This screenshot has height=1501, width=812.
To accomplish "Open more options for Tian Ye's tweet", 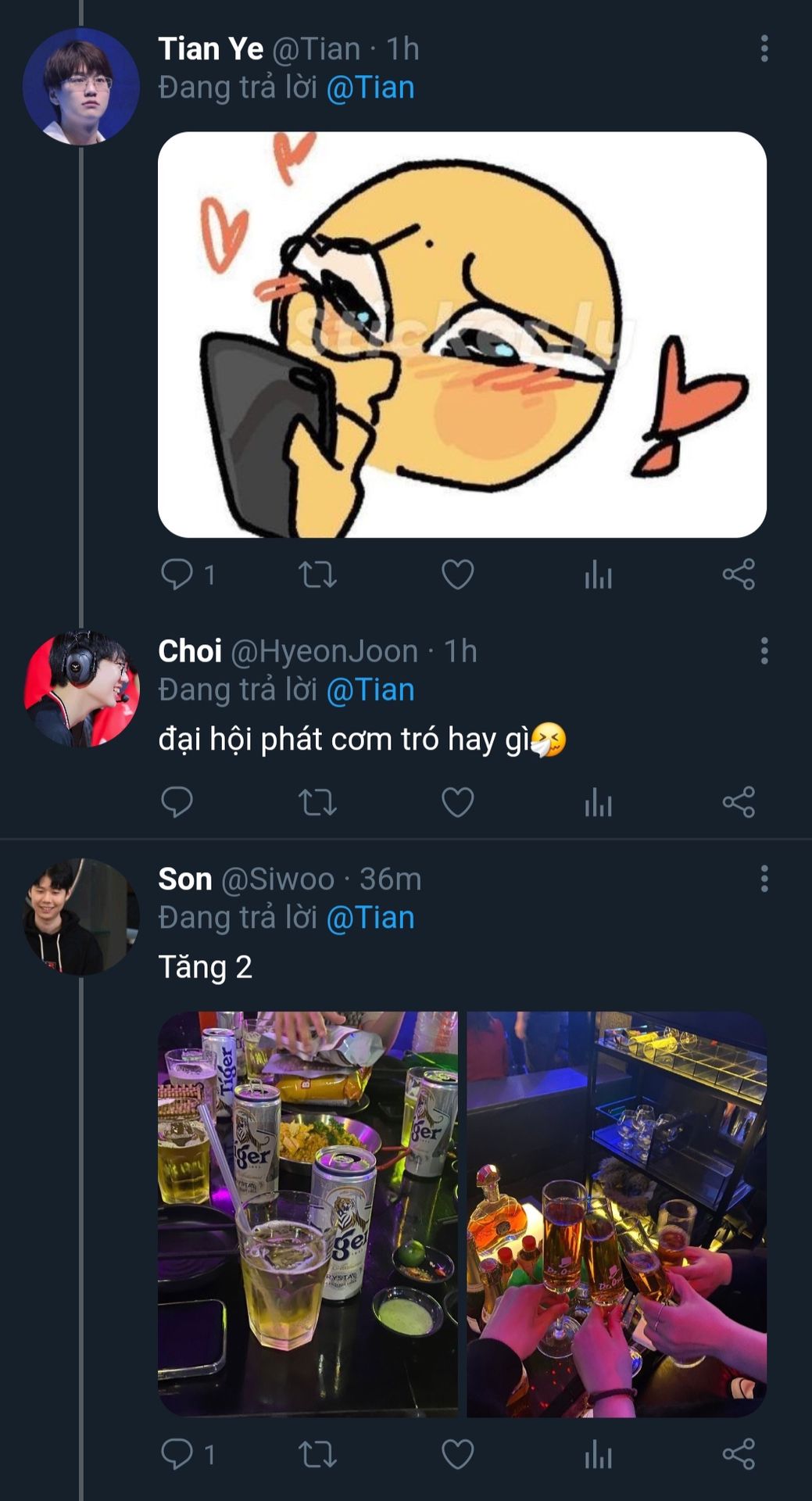I will (764, 48).
